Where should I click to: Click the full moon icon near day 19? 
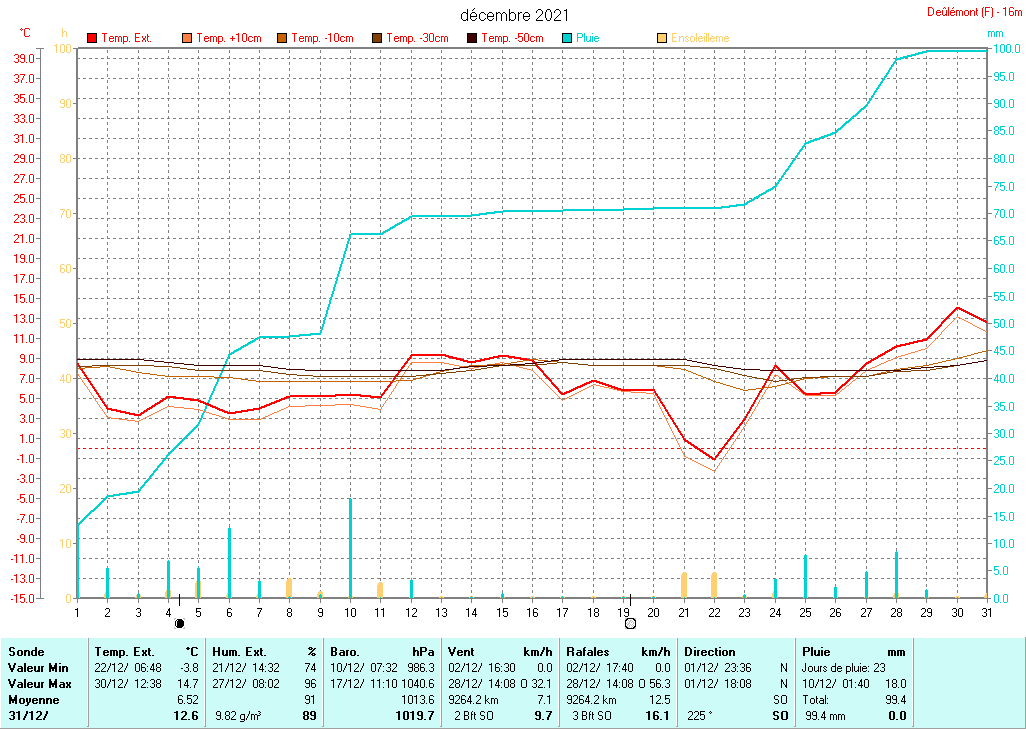[630, 623]
